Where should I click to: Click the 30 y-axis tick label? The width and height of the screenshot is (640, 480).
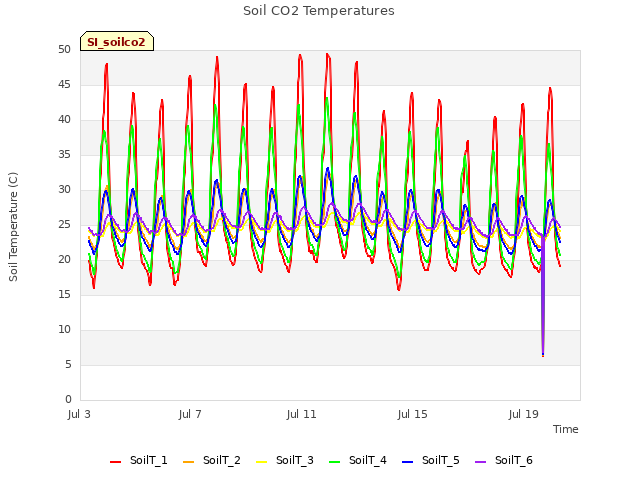coord(64,190)
